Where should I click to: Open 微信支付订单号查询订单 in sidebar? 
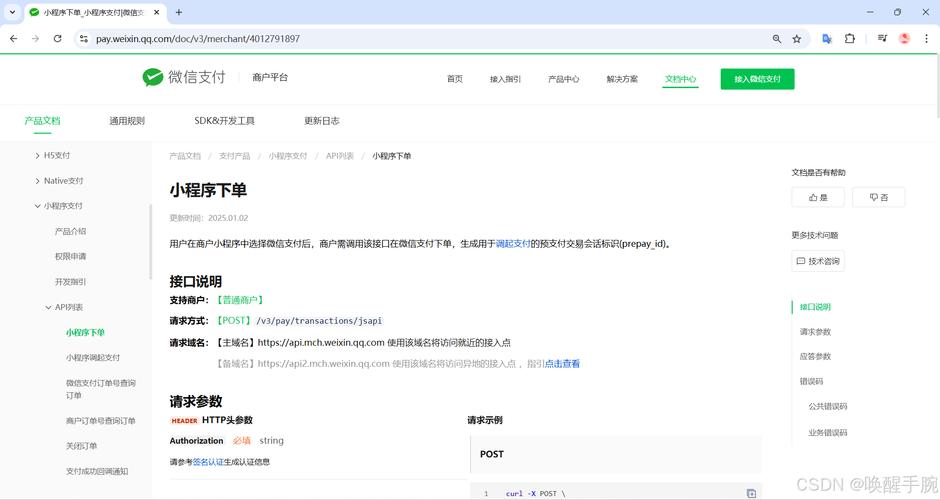pyautogui.click(x=101, y=389)
